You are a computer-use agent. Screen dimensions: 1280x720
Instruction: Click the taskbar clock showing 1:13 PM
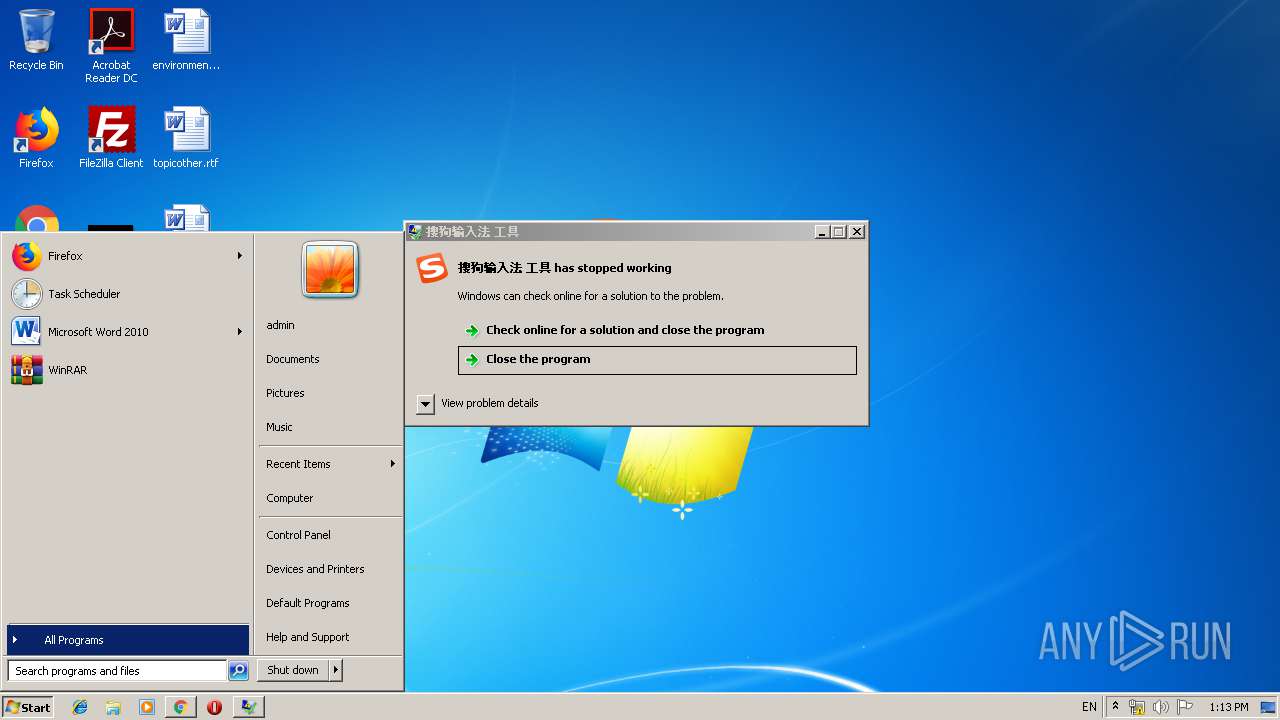[1229, 707]
